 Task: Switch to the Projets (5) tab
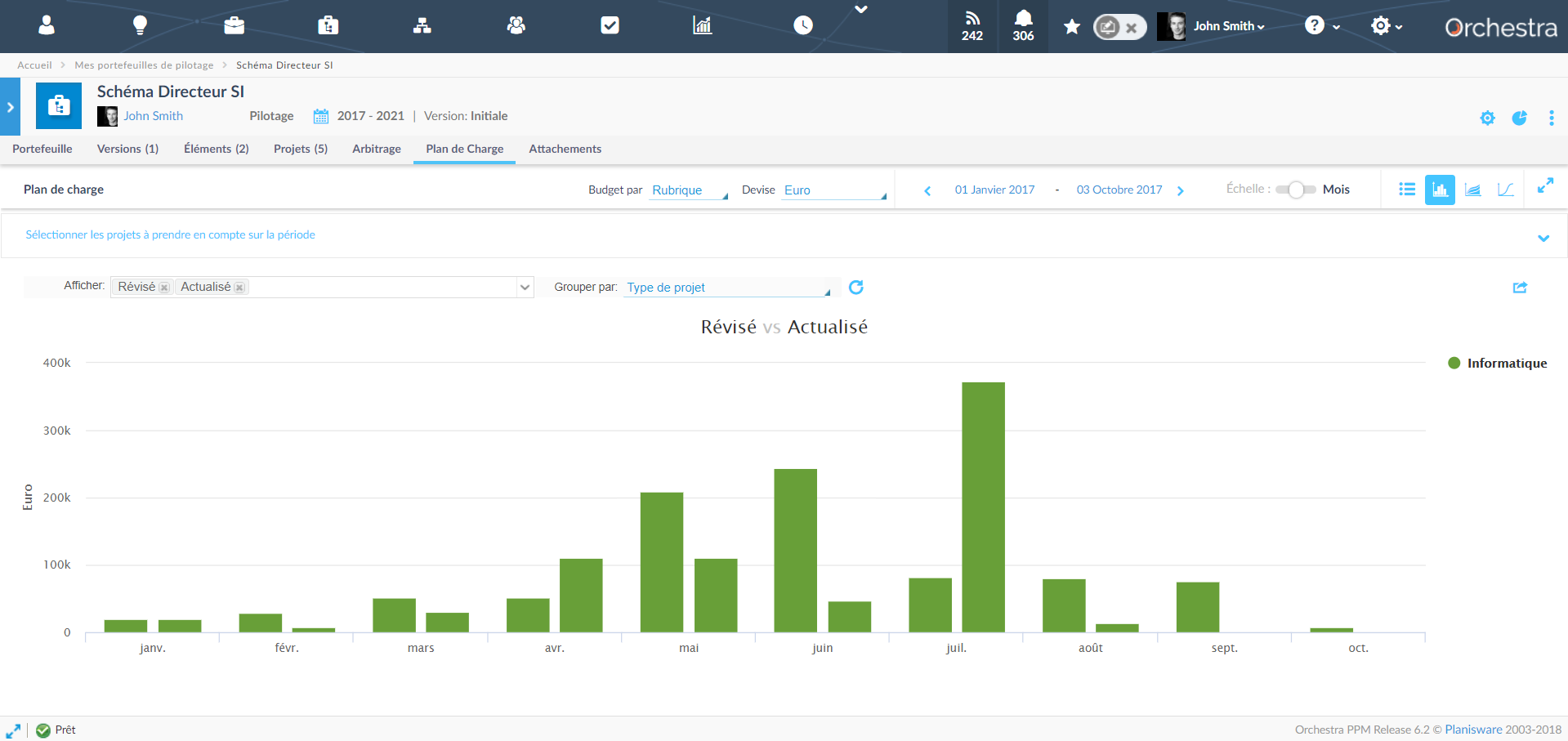tap(300, 149)
